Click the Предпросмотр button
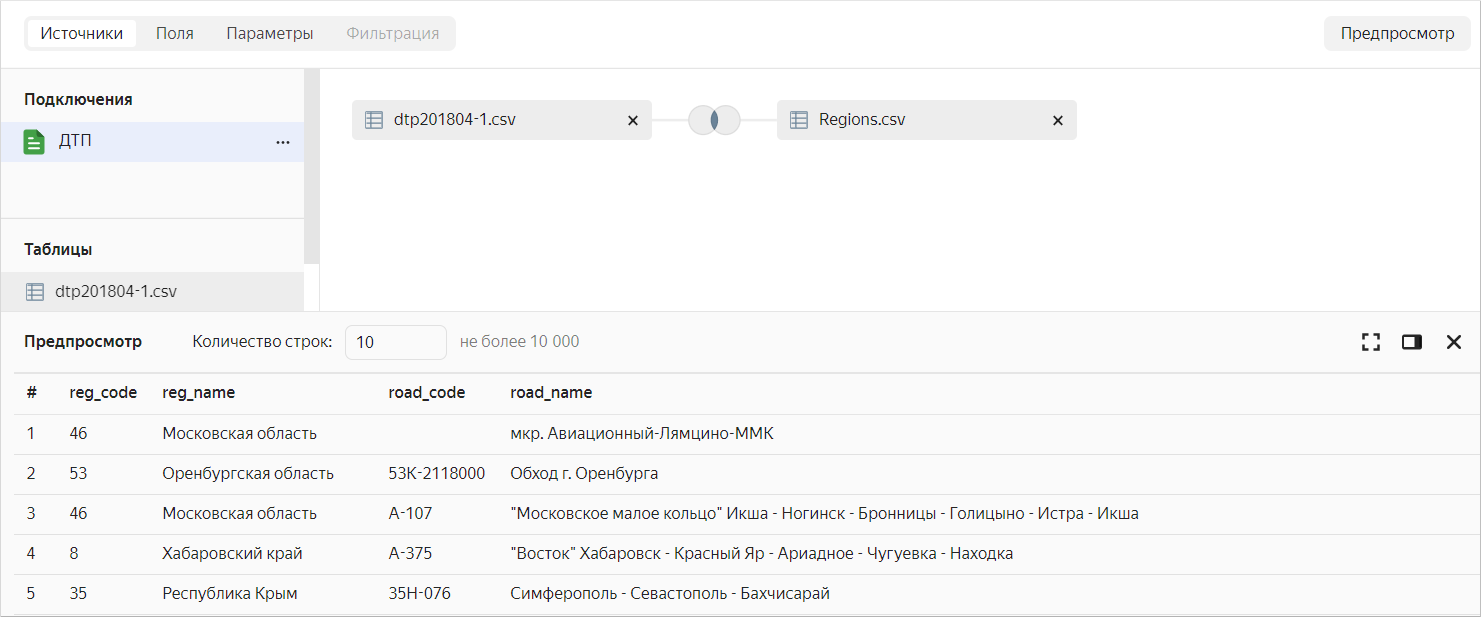The image size is (1481, 617). 1397,33
